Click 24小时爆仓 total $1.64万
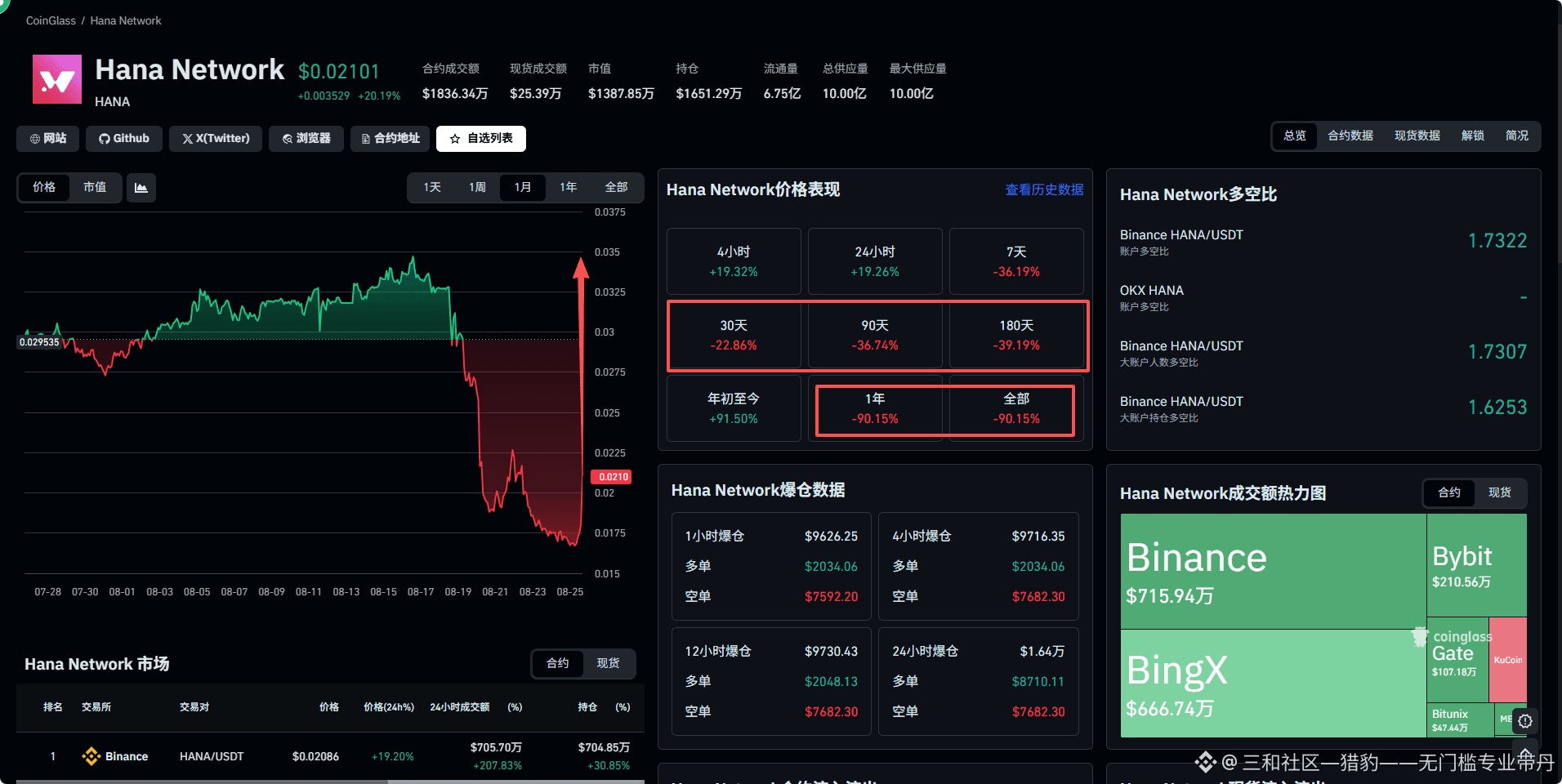 pos(1042,652)
